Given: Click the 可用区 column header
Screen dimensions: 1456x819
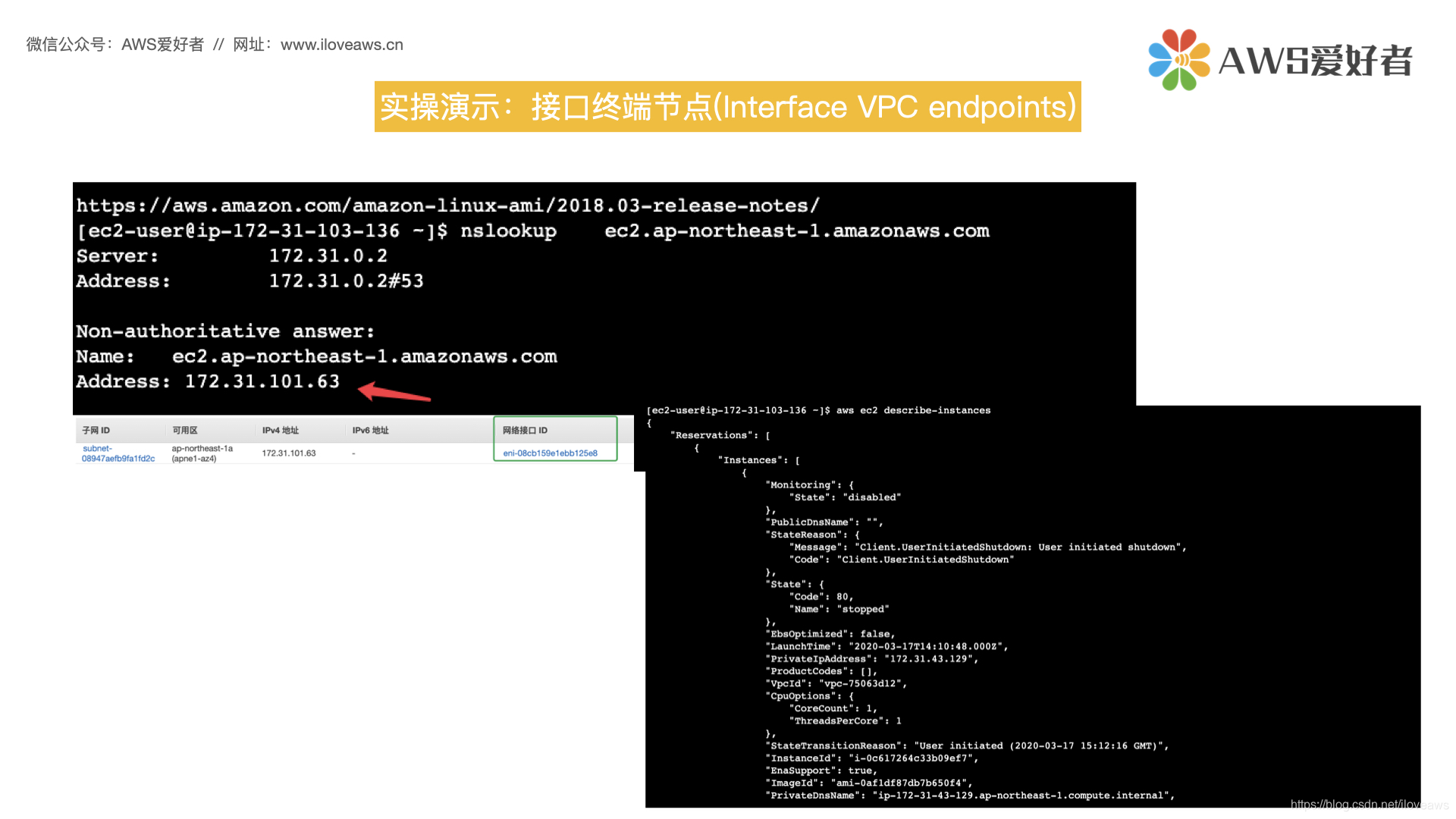Looking at the screenshot, I should (185, 430).
